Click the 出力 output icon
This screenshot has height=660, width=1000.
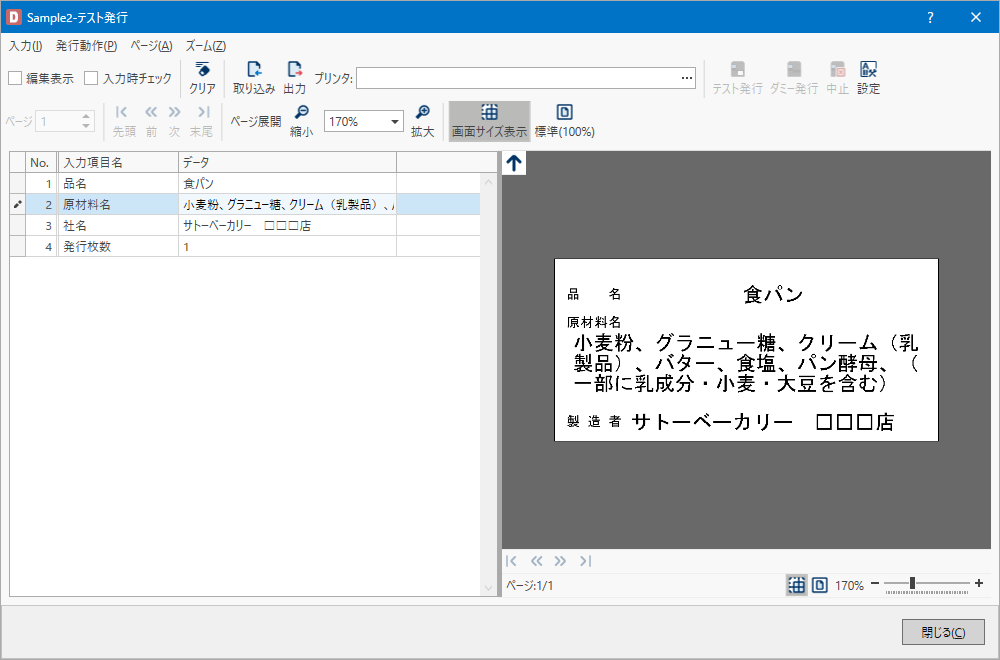pos(295,70)
